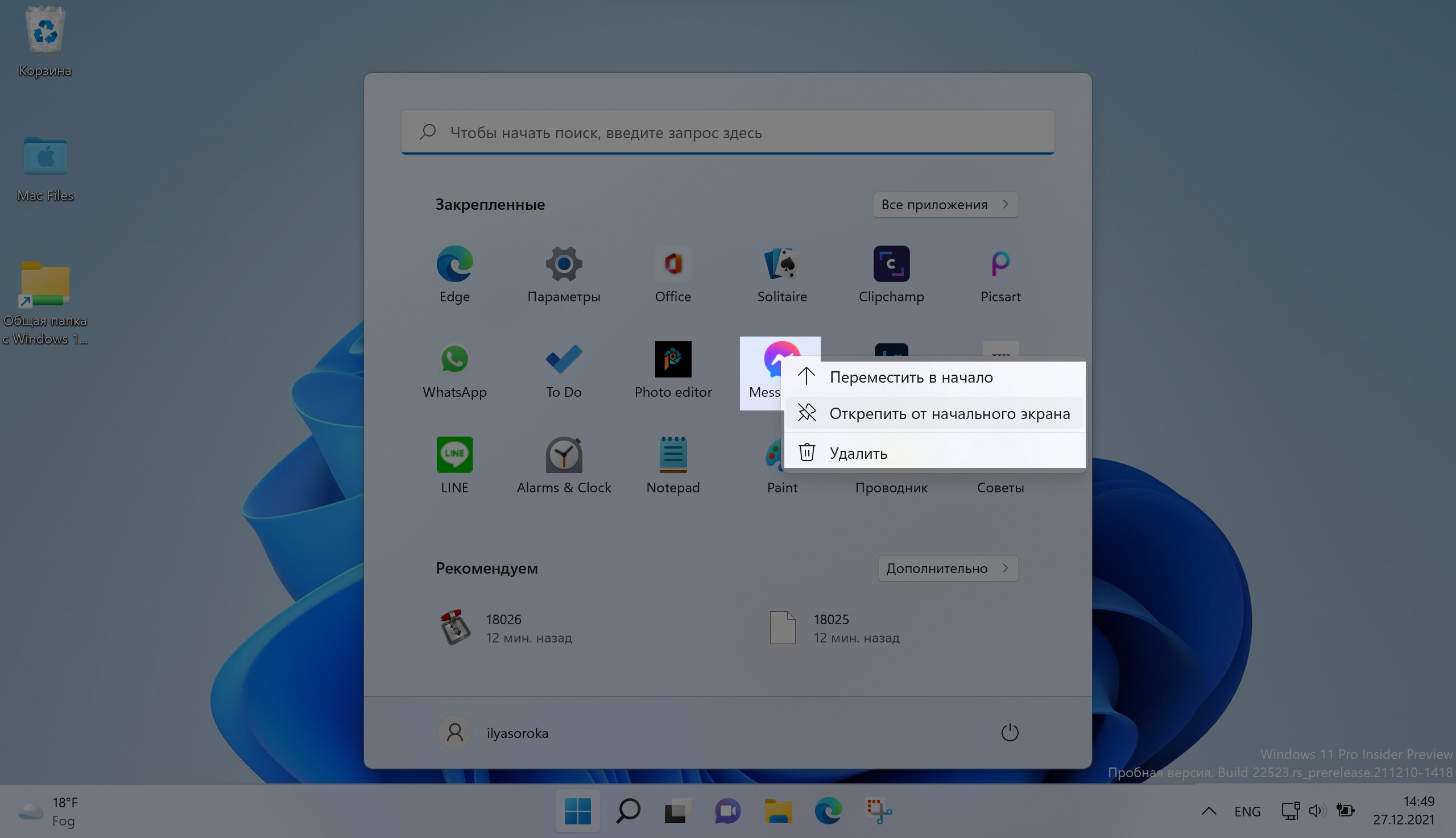Open the To Do app
The height and width of the screenshot is (838, 1456).
click(564, 370)
